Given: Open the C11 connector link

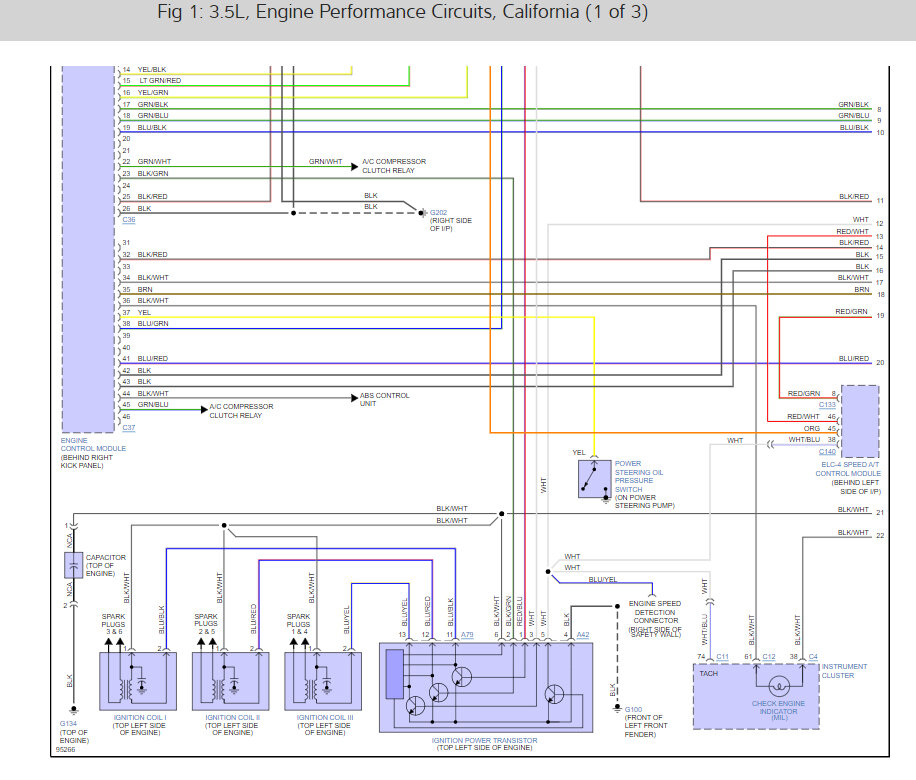Looking at the screenshot, I should point(722,657).
